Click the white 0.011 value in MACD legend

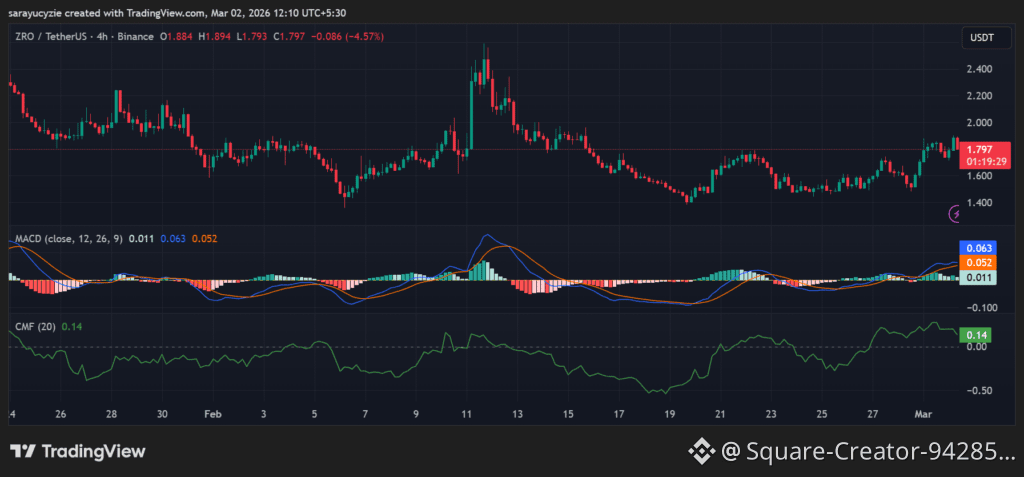coord(141,239)
